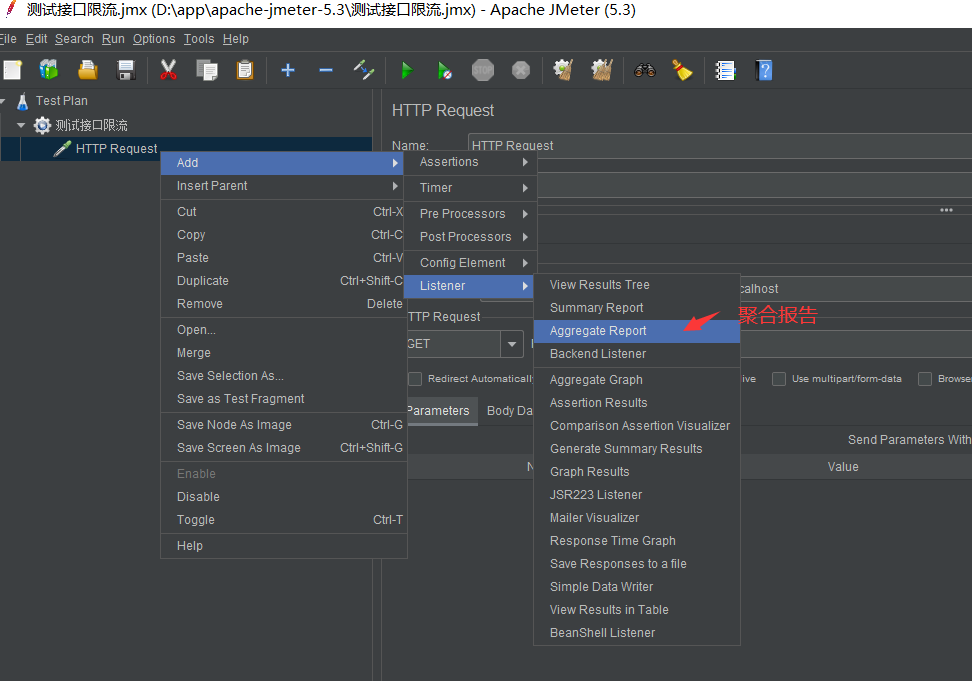
Task: Click the Cut scissors icon
Action: pos(168,70)
